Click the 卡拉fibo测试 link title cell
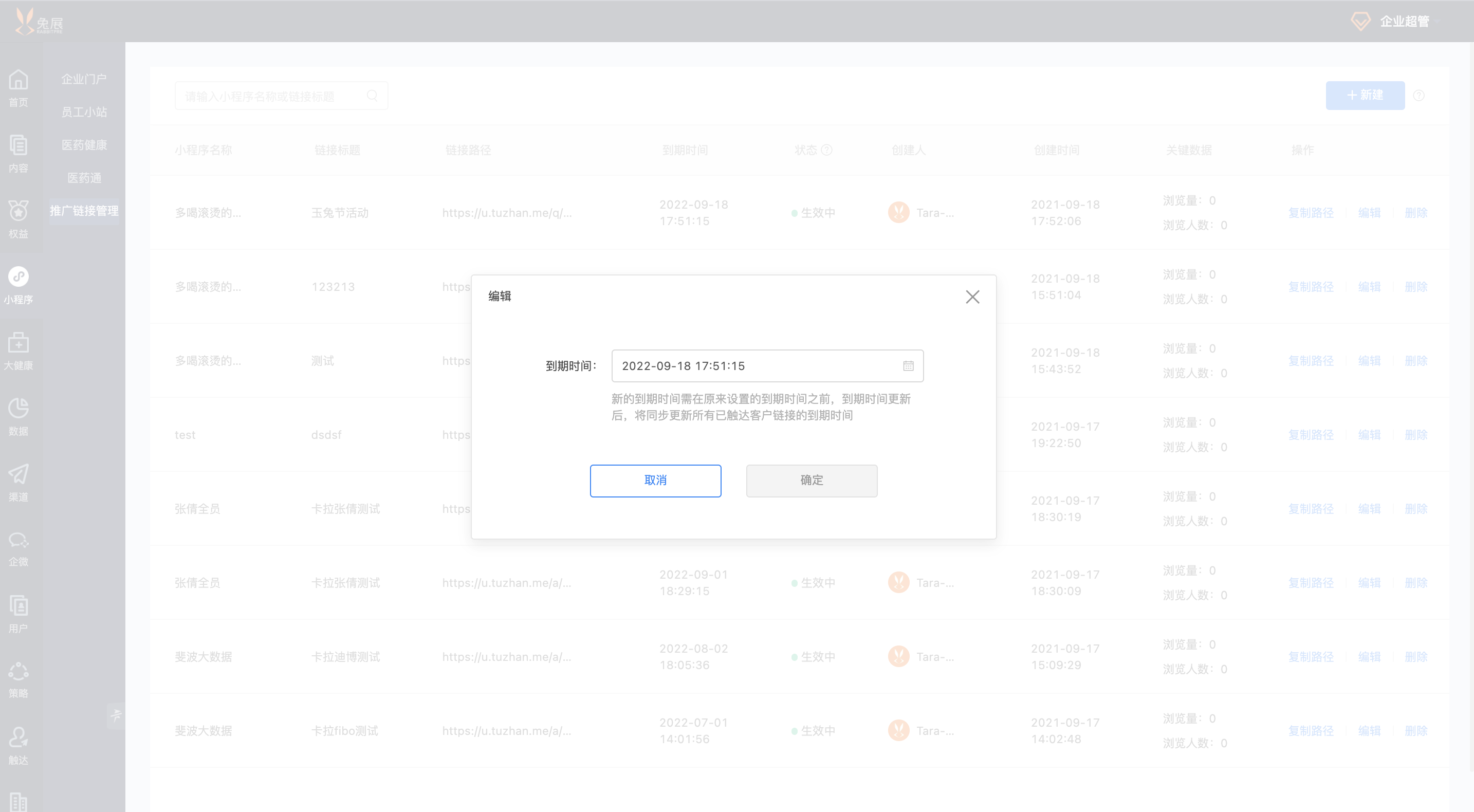 click(344, 731)
